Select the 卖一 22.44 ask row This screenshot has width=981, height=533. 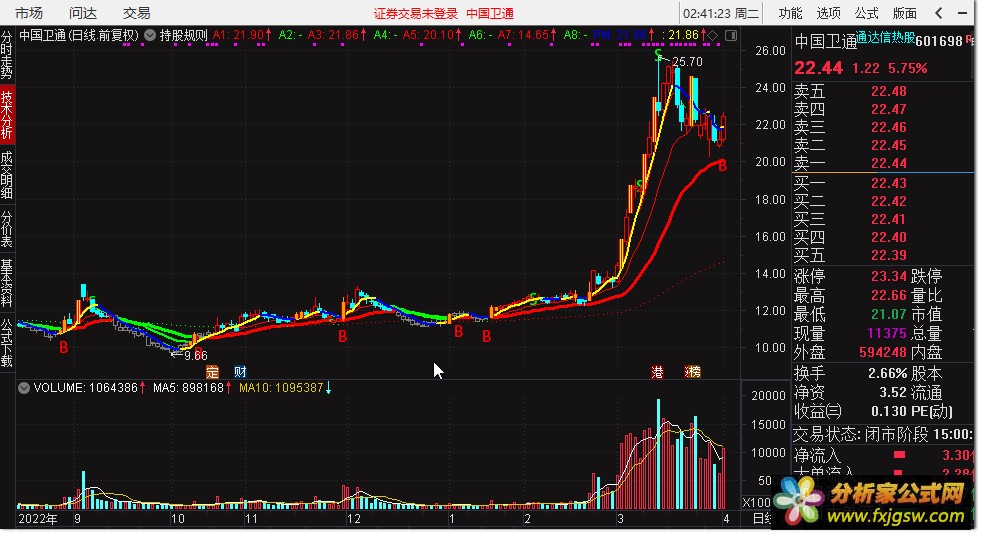(883, 163)
